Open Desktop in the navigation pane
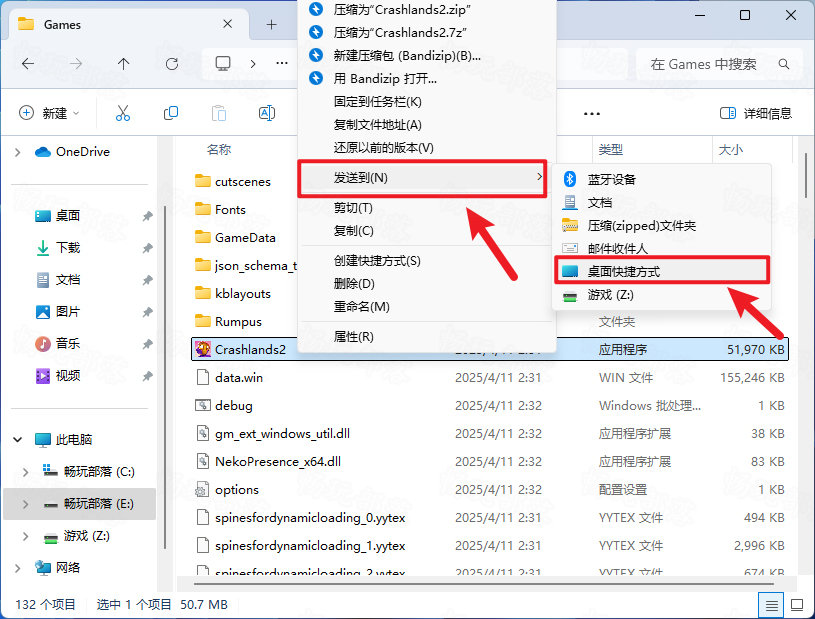The width and height of the screenshot is (815, 619). pos(68,216)
